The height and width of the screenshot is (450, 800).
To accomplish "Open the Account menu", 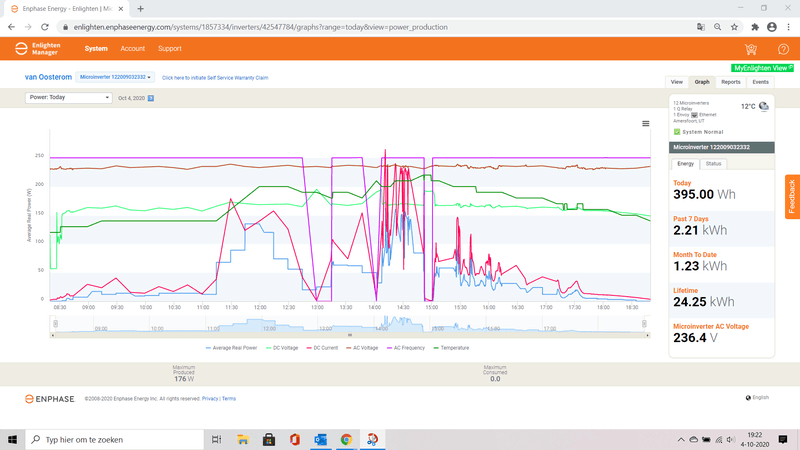I will [x=133, y=48].
